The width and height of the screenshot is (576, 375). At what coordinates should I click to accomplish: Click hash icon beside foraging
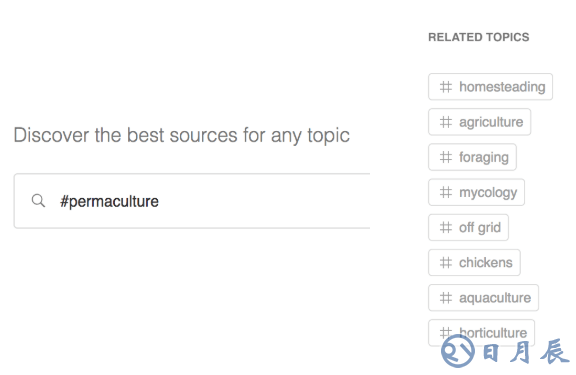446,157
